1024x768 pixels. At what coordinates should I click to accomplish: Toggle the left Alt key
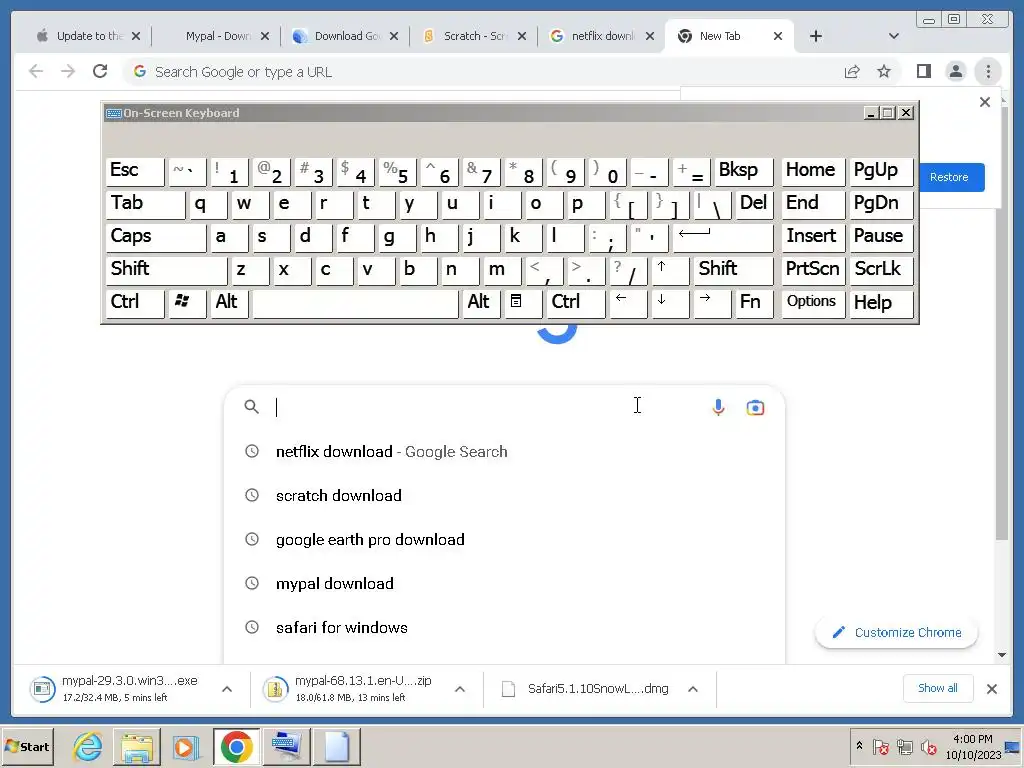pyautogui.click(x=229, y=302)
